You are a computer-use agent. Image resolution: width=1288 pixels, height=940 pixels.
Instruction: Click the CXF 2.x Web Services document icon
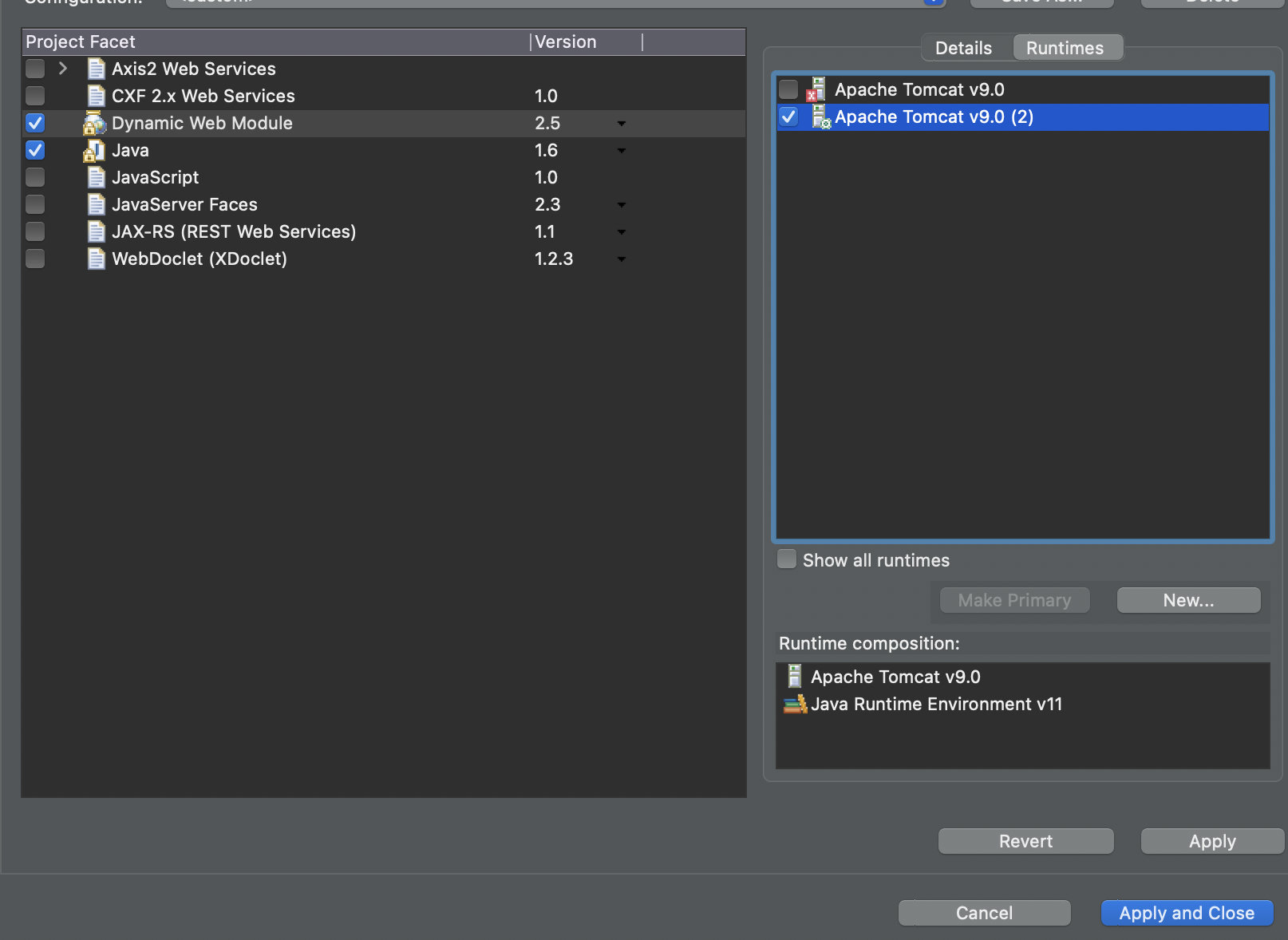click(96, 96)
